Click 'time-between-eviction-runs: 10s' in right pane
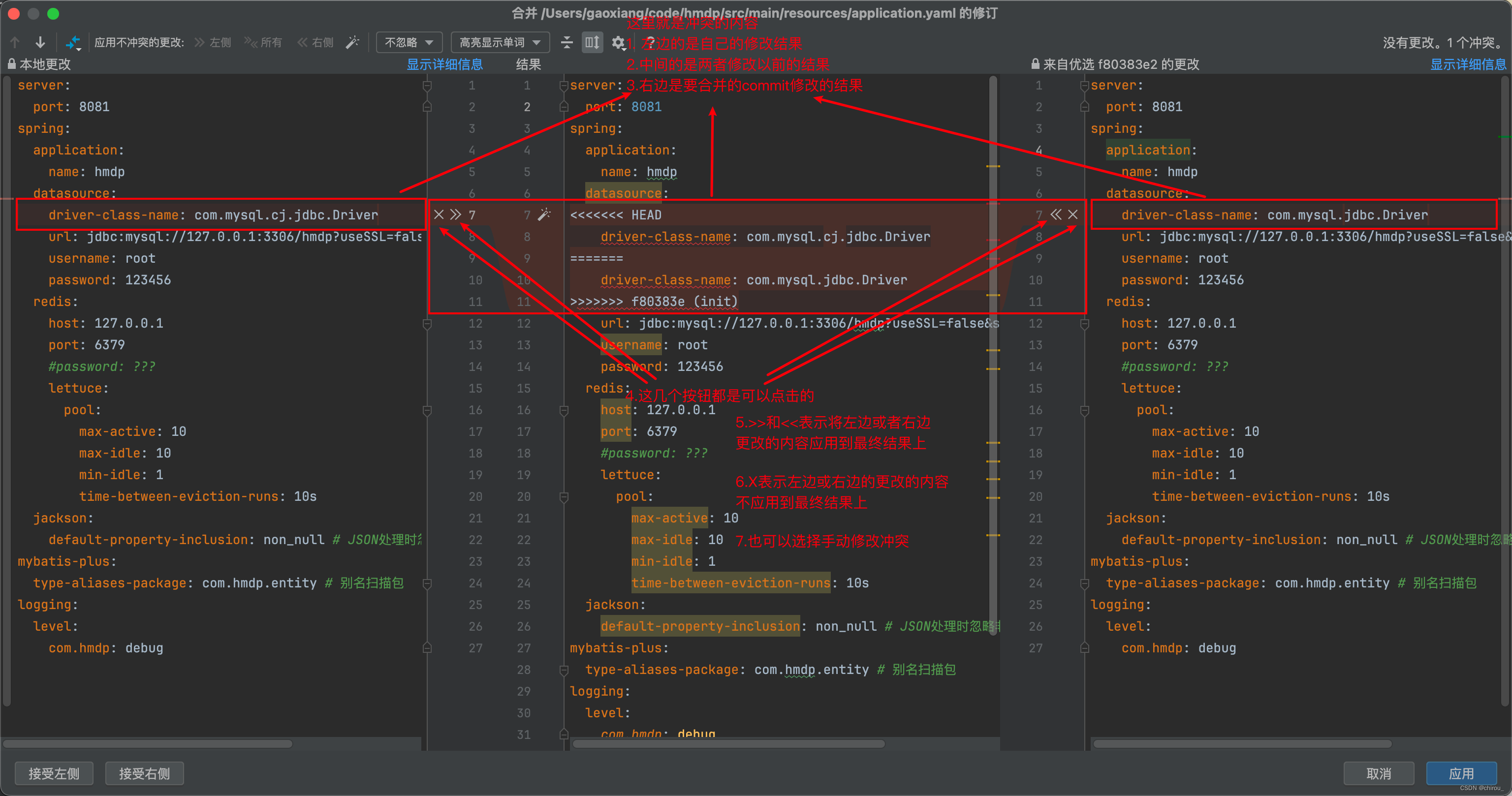Viewport: 1512px width, 796px height. click(x=1271, y=496)
